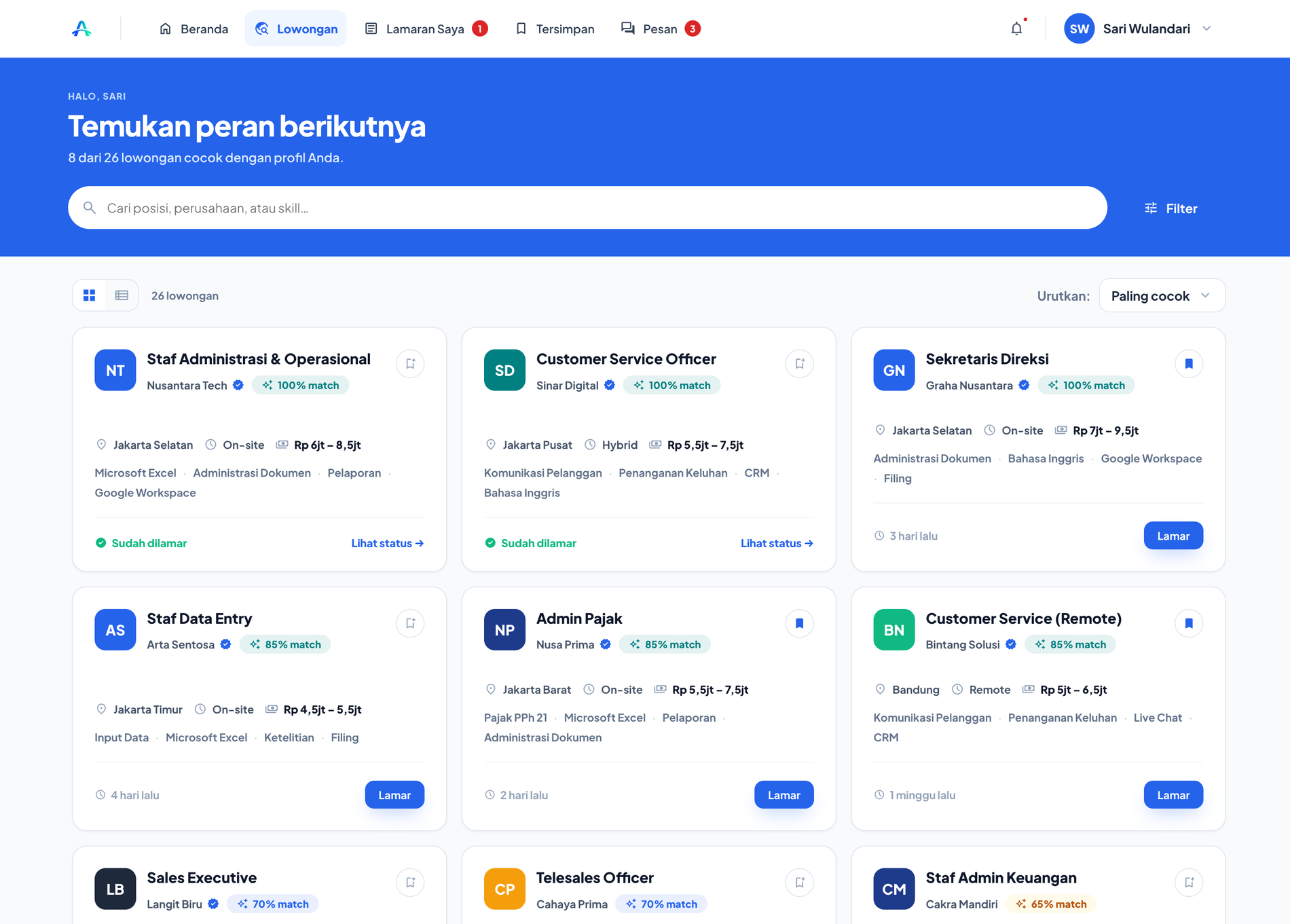Open the notifications bell
The image size is (1290, 924).
pos(1016,29)
